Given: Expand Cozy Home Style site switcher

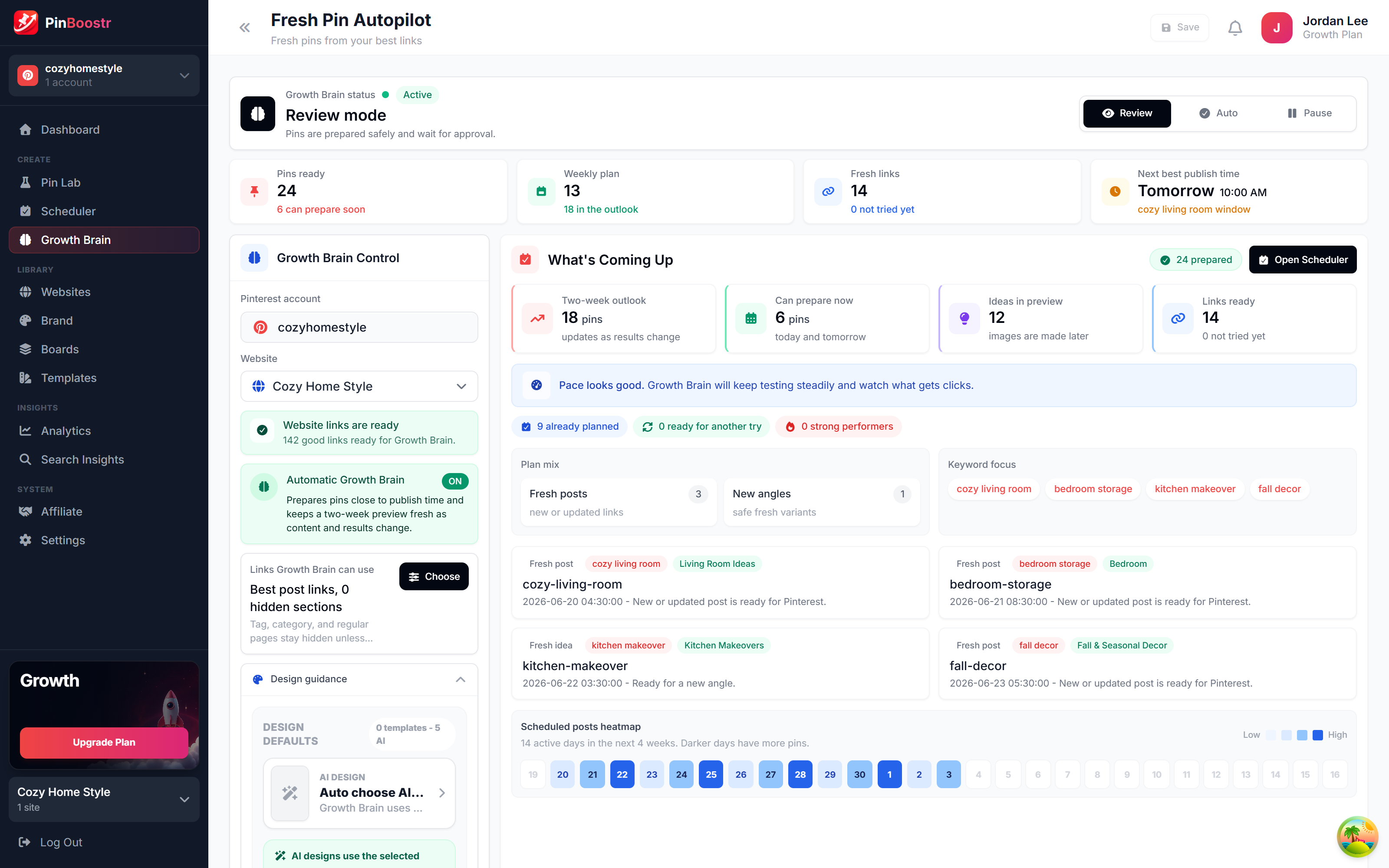Looking at the screenshot, I should coord(104,799).
